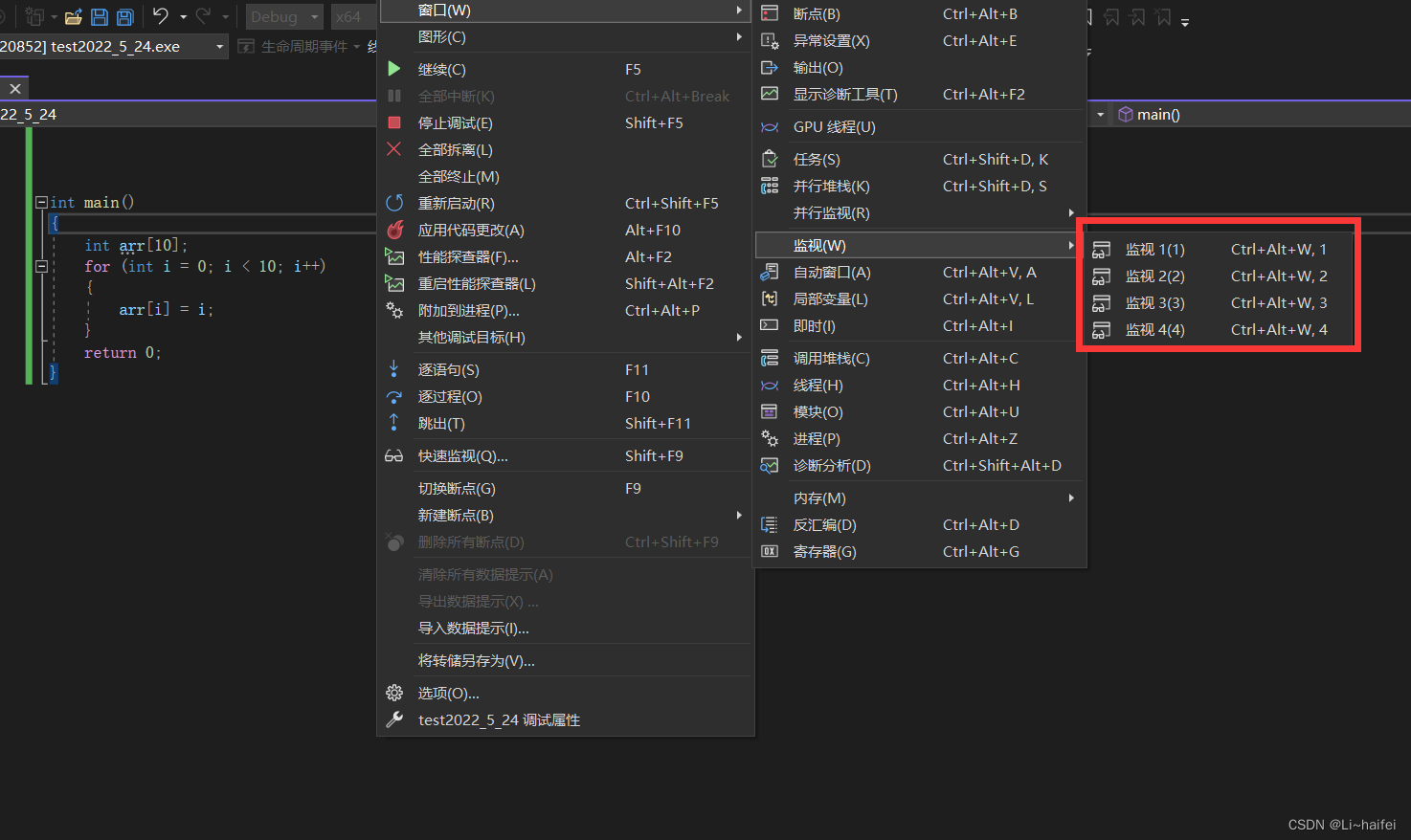1411x840 pixels.
Task: Click the Undo toolbar arrow
Action: pos(161,16)
